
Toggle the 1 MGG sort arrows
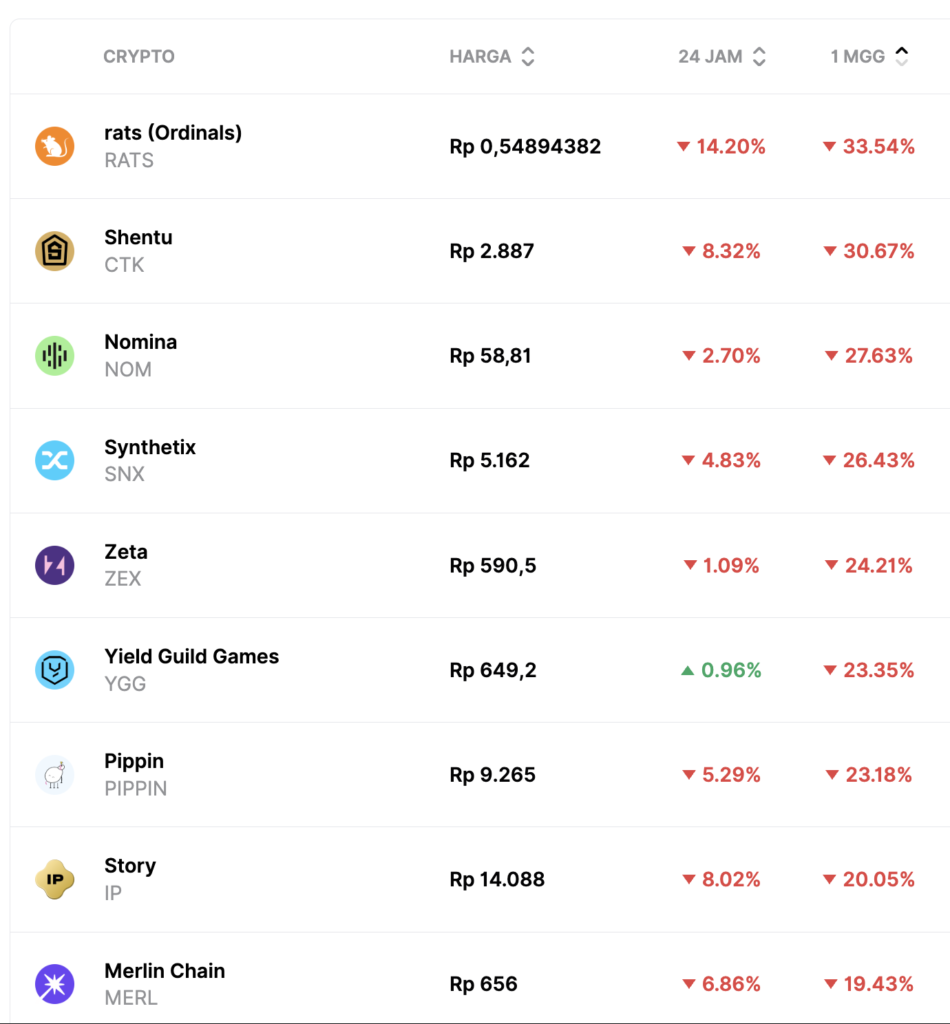[901, 57]
